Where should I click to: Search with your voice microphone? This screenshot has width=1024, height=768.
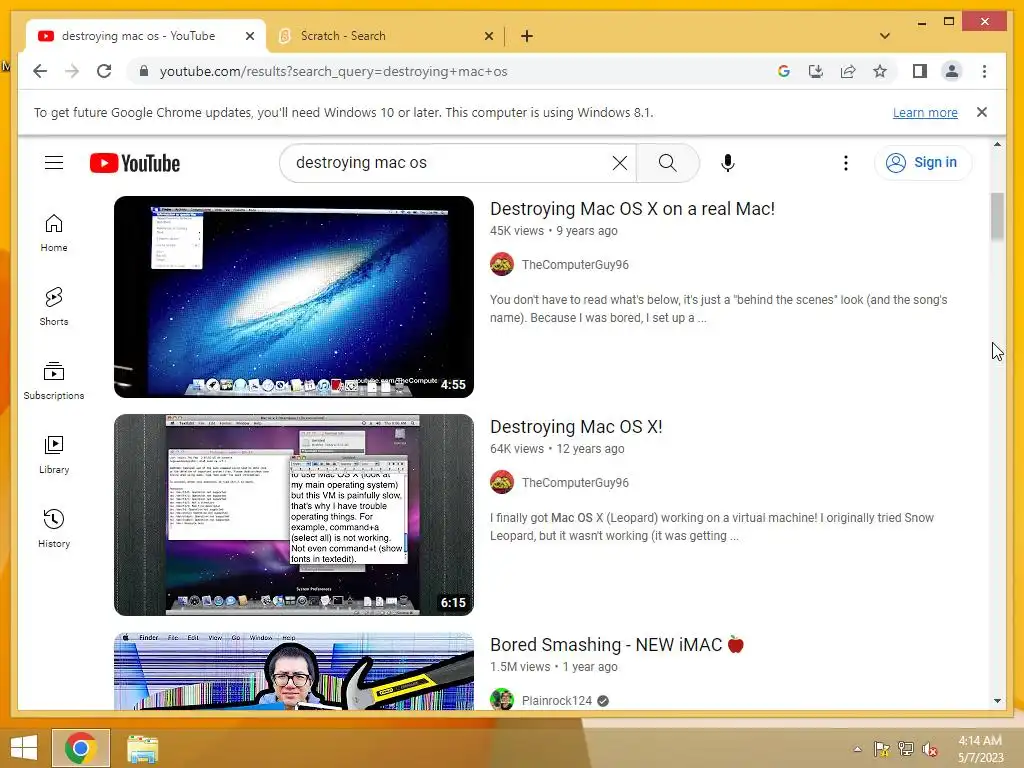coord(728,163)
